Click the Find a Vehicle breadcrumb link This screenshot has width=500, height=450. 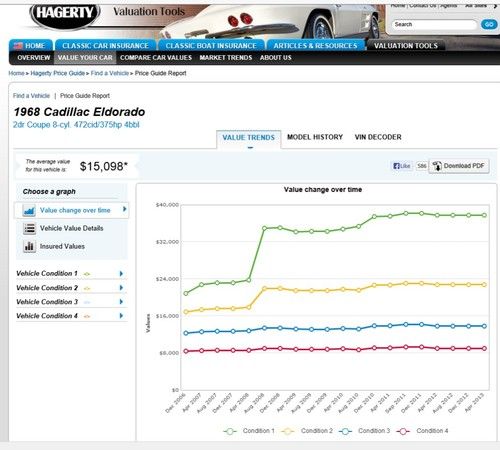(110, 73)
